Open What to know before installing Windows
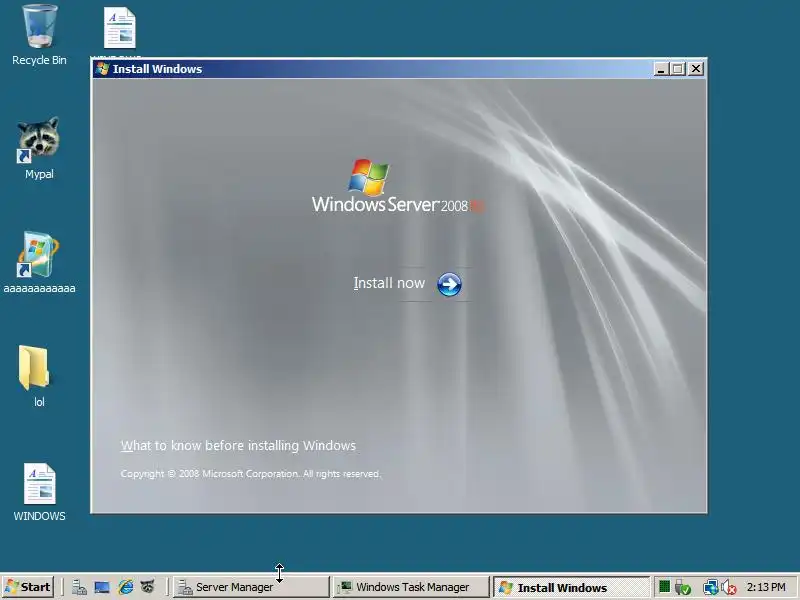Image resolution: width=800 pixels, height=600 pixels. [238, 445]
